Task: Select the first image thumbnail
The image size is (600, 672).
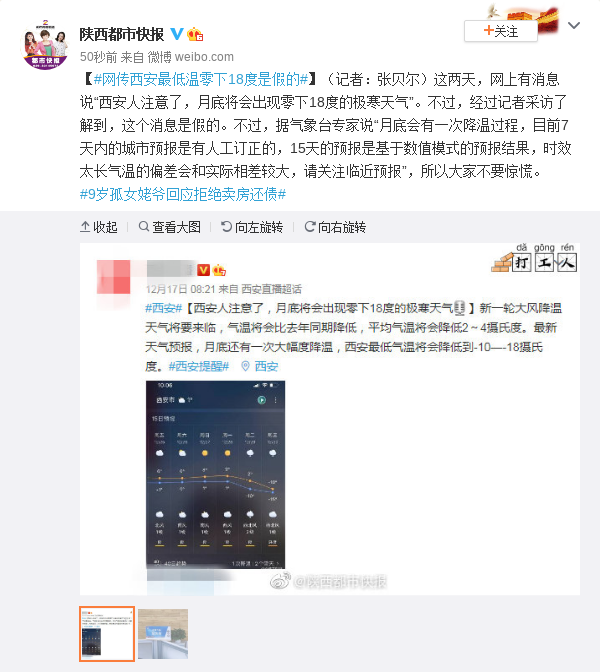Action: (107, 634)
